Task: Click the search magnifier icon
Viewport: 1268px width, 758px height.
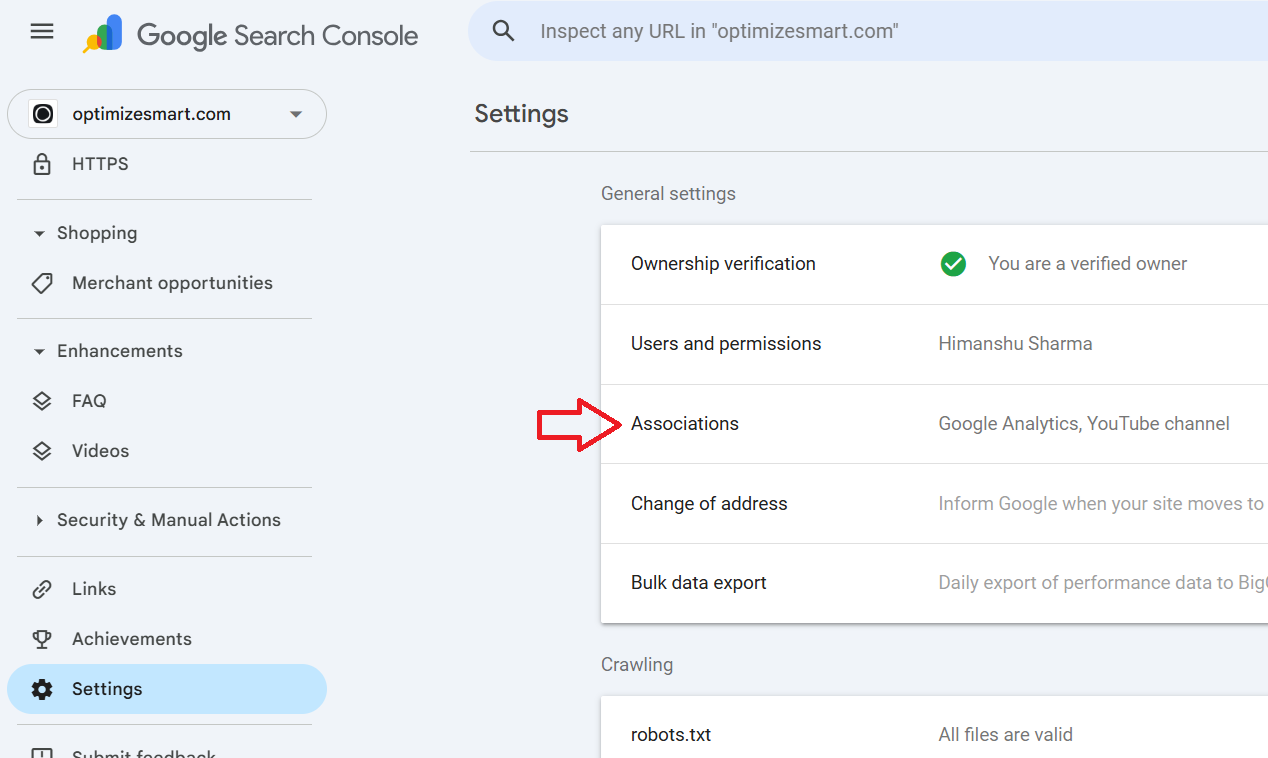Action: pos(504,31)
